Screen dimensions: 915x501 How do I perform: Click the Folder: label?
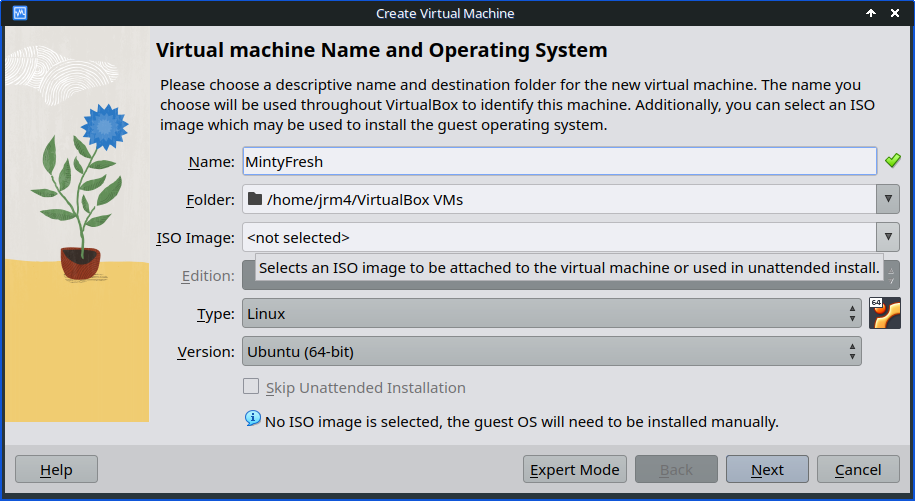(x=210, y=200)
